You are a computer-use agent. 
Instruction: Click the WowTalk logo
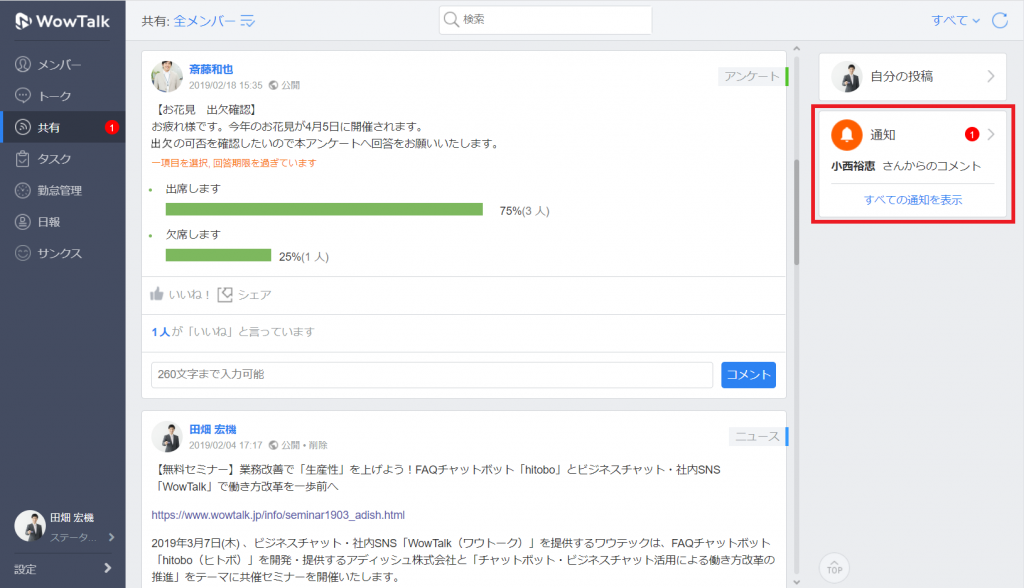pos(62,21)
